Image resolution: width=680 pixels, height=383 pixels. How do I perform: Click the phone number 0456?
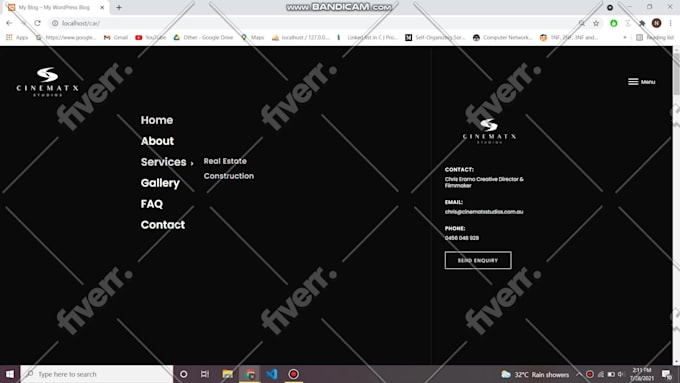tap(462, 238)
